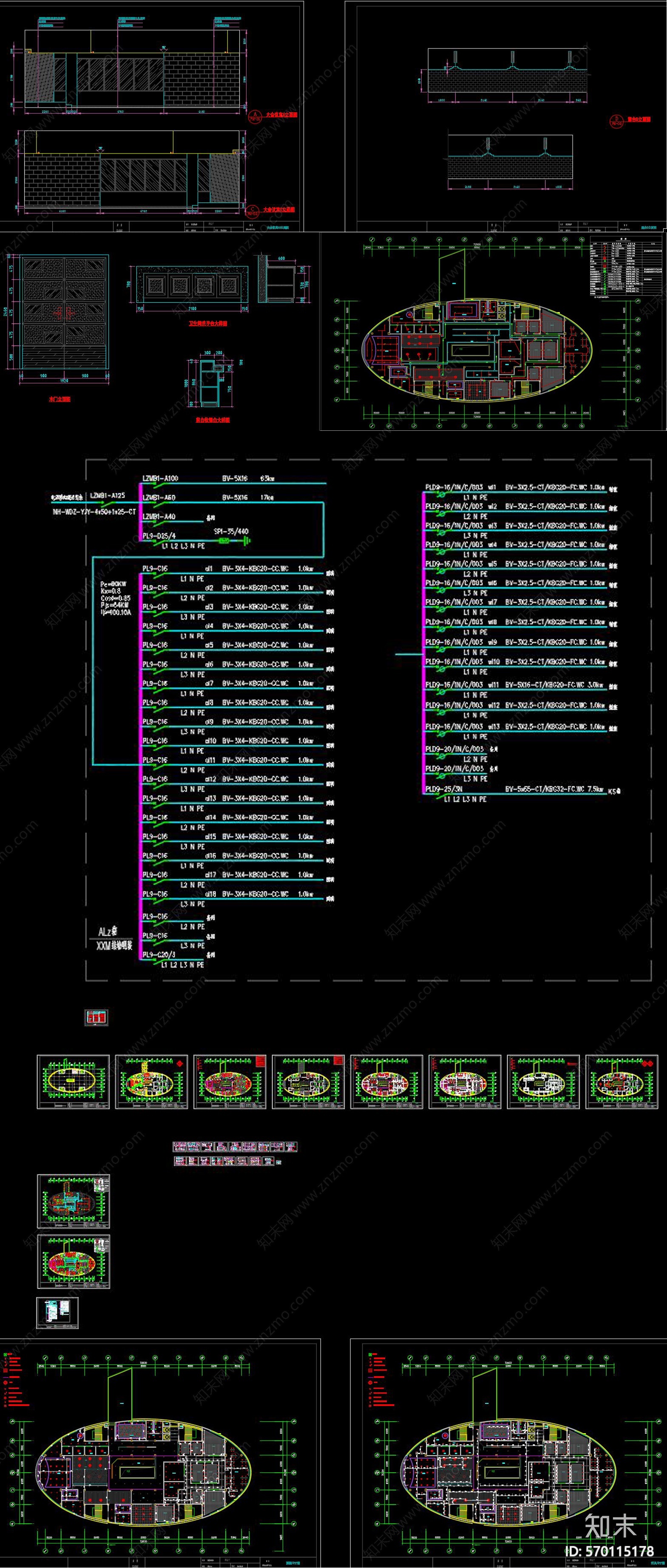Open the fifth floor plan thumbnail in row
The width and height of the screenshot is (667, 1568).
click(386, 1081)
